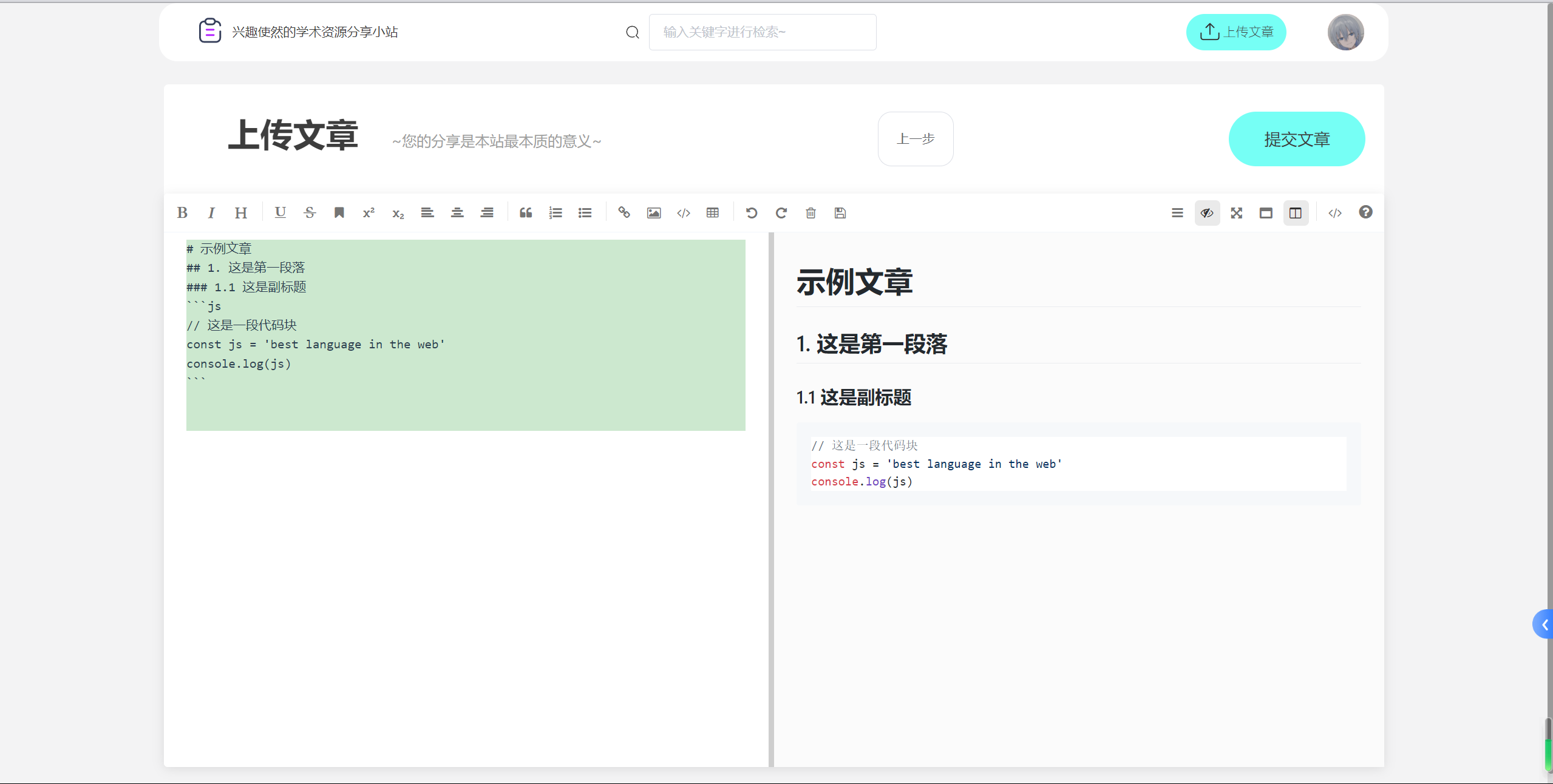This screenshot has height=784, width=1553.
Task: Click the preview heading 1. 这是第一段落
Action: pos(872,344)
